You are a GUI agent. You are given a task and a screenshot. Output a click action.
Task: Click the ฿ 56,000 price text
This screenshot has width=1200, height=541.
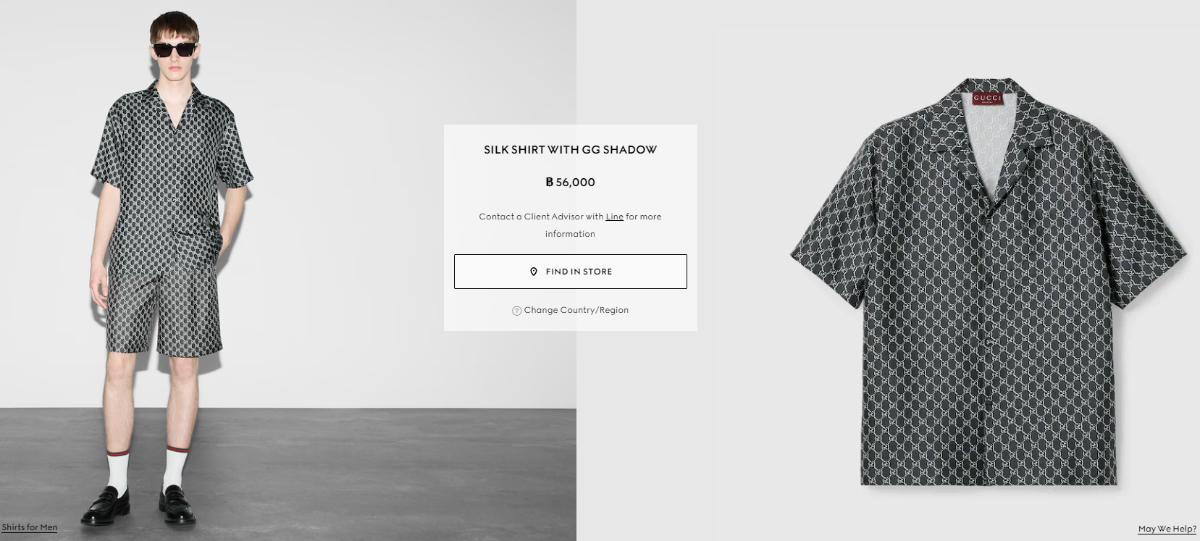point(570,182)
